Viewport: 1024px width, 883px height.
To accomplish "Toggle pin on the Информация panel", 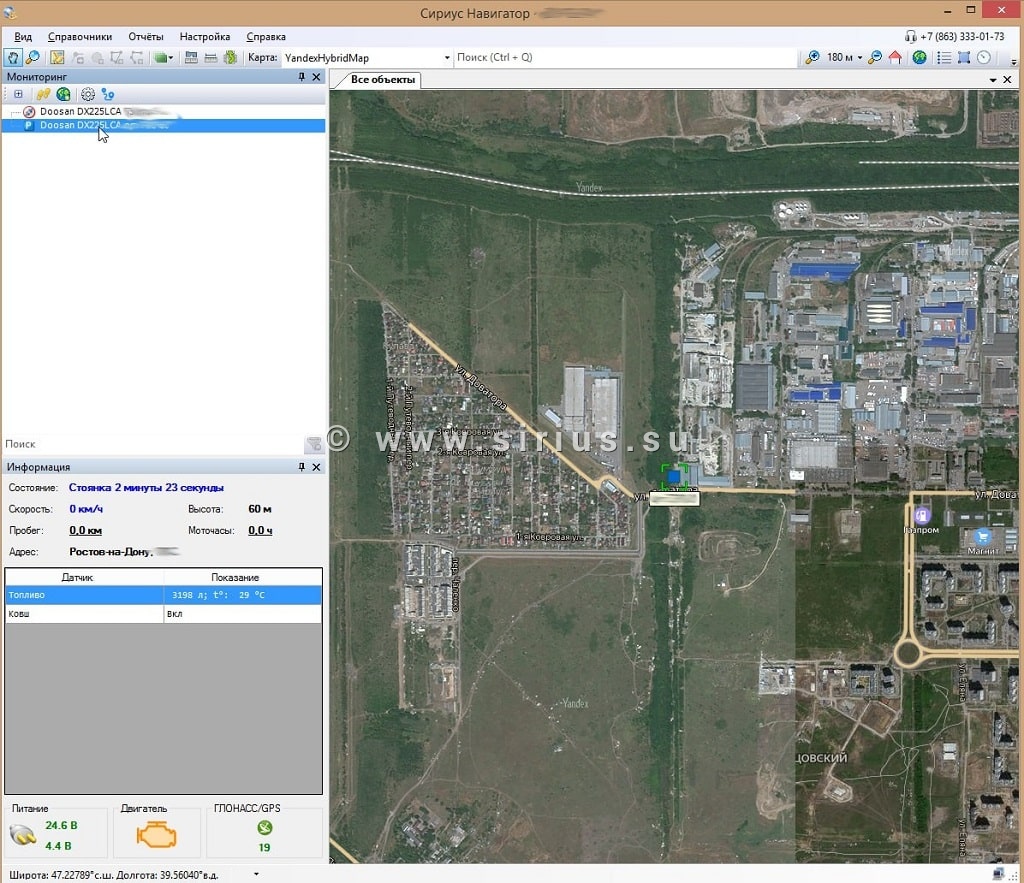I will pyautogui.click(x=302, y=467).
